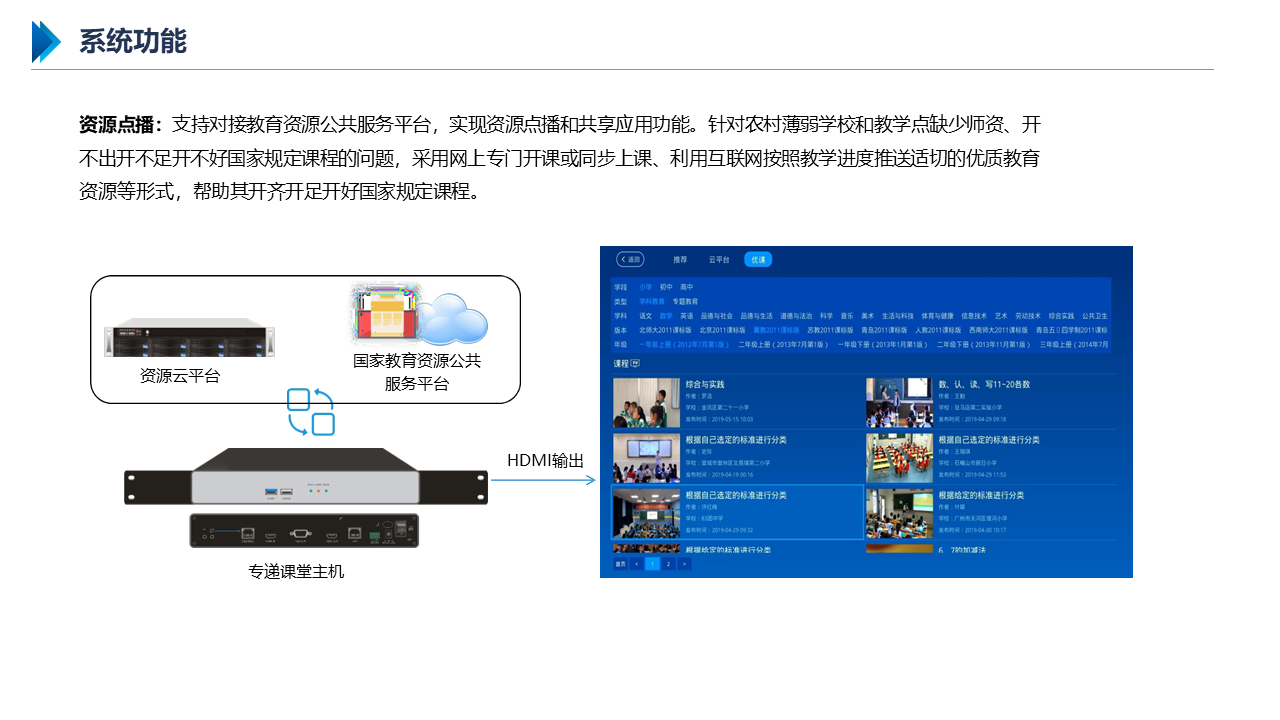Go to page 2 of courses
The height and width of the screenshot is (720, 1280).
click(x=668, y=564)
